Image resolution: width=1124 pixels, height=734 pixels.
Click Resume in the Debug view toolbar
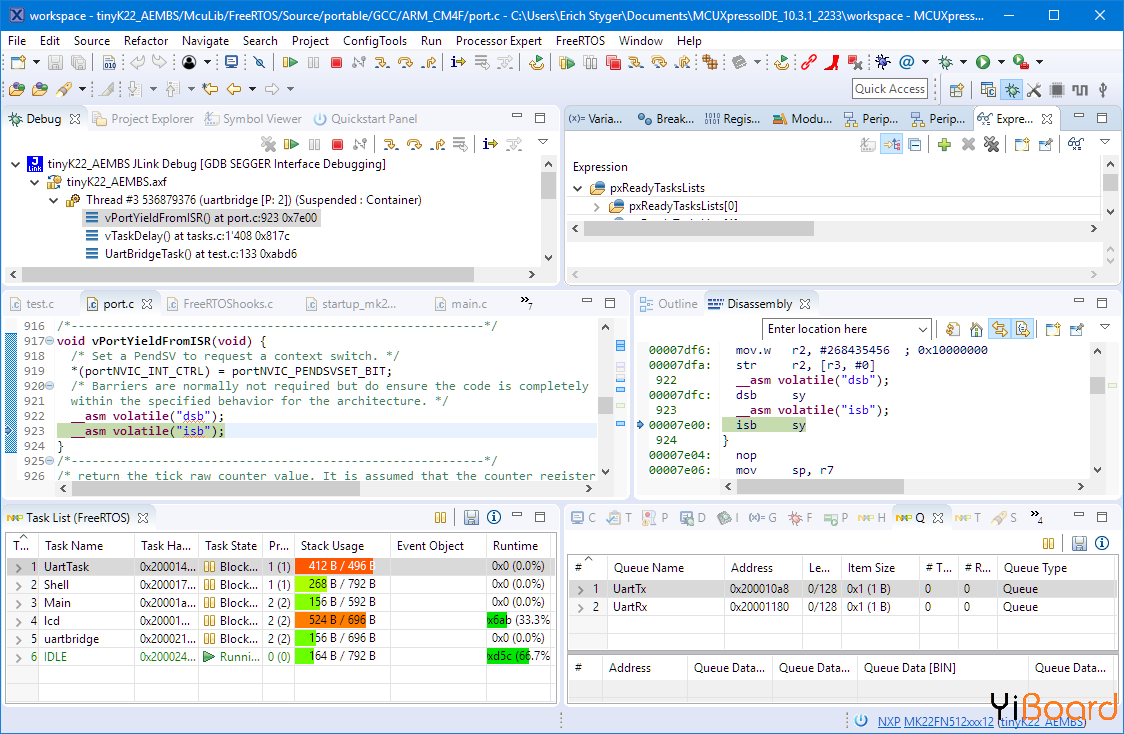(291, 144)
